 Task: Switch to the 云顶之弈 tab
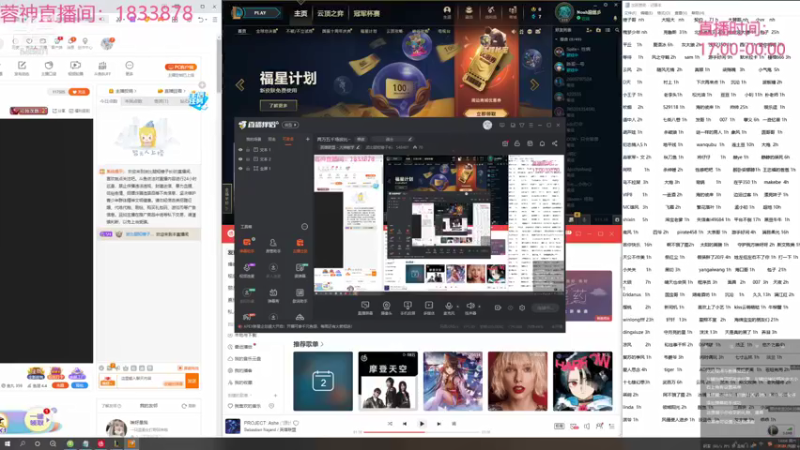[x=330, y=13]
